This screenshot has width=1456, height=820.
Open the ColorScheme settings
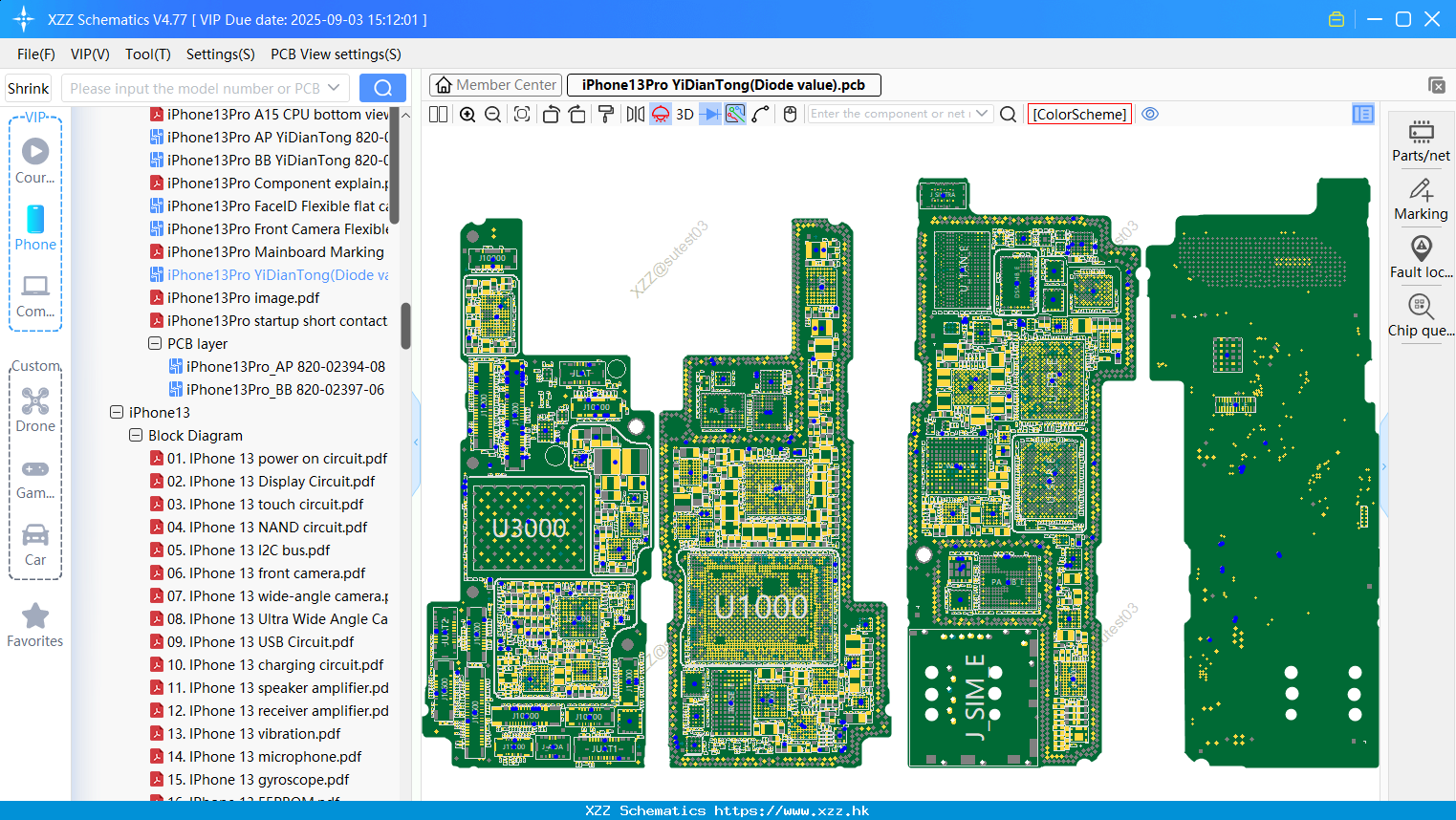coord(1079,114)
